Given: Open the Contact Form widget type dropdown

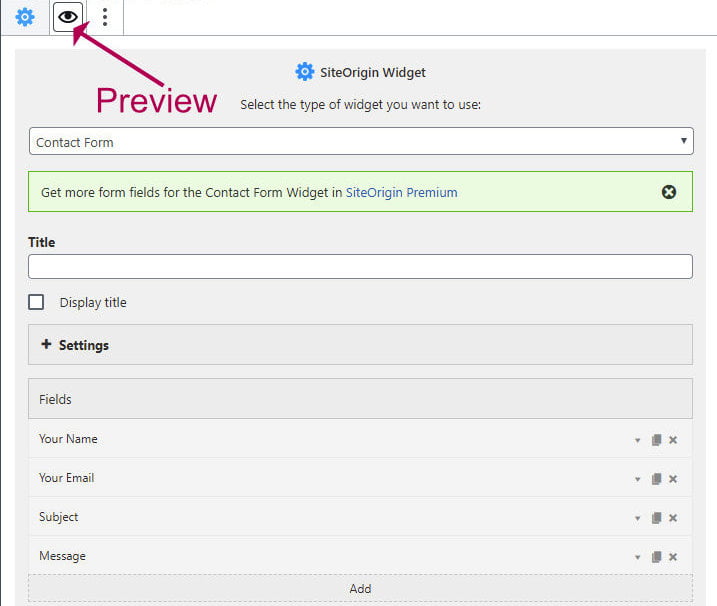Looking at the screenshot, I should tap(361, 141).
